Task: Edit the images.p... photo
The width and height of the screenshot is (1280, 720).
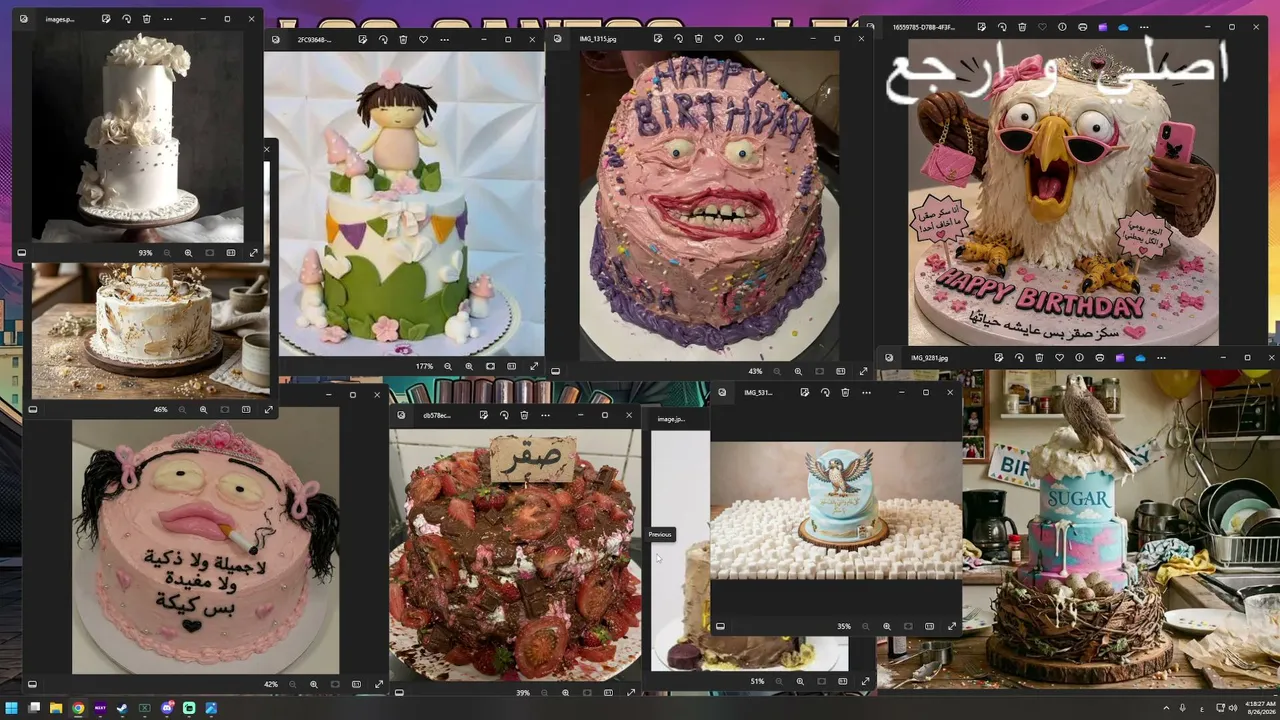Action: tap(106, 19)
